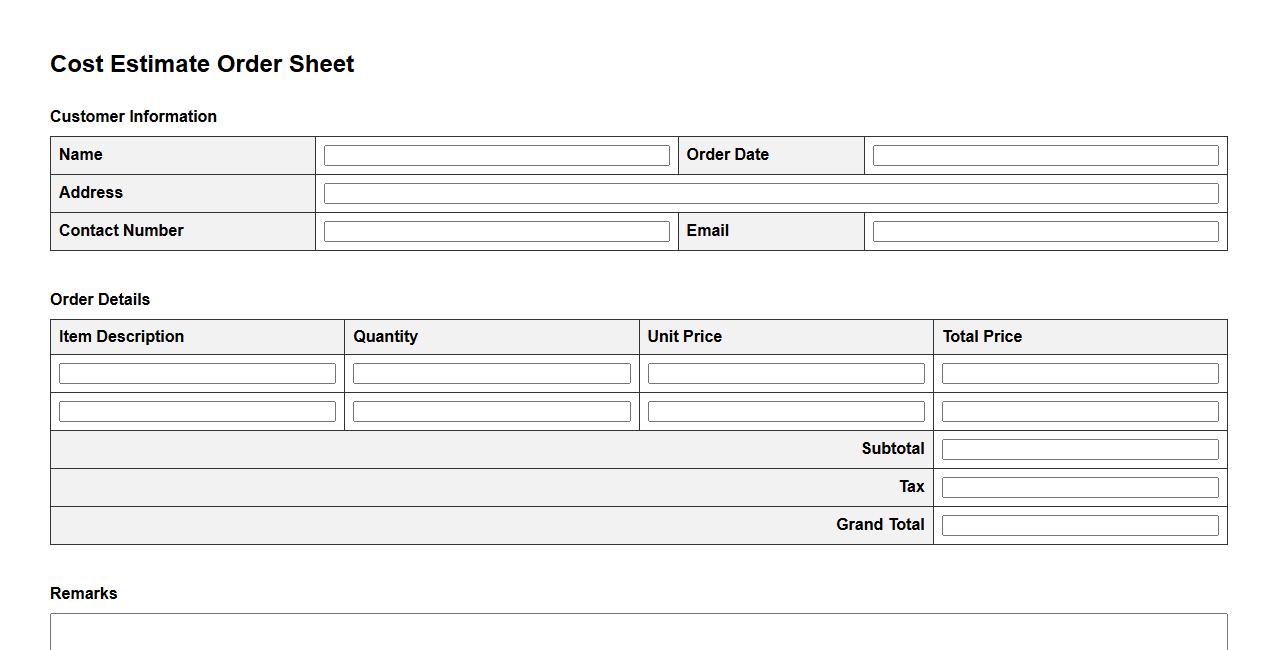Focus first row Total Price field

pos(1080,374)
